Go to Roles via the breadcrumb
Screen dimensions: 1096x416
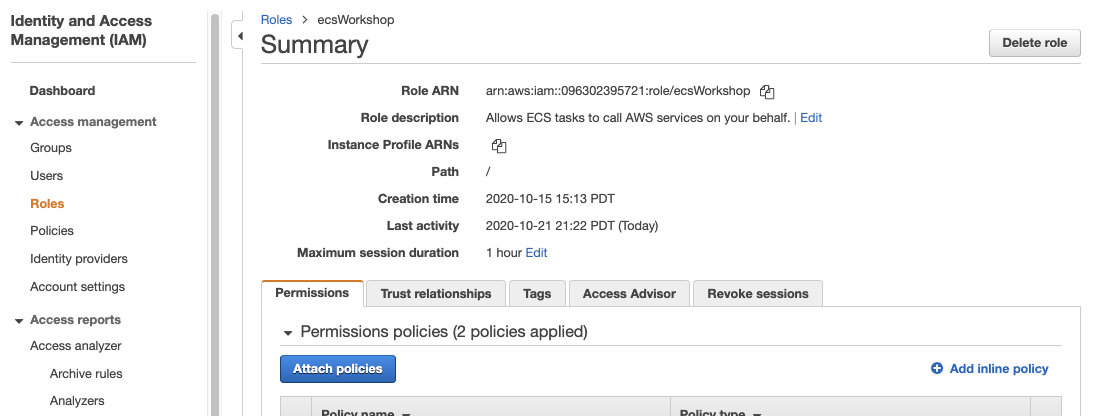(276, 20)
